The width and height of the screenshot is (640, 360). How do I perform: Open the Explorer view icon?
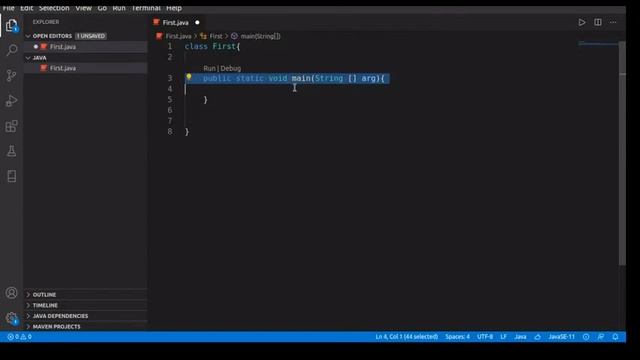(x=11, y=25)
